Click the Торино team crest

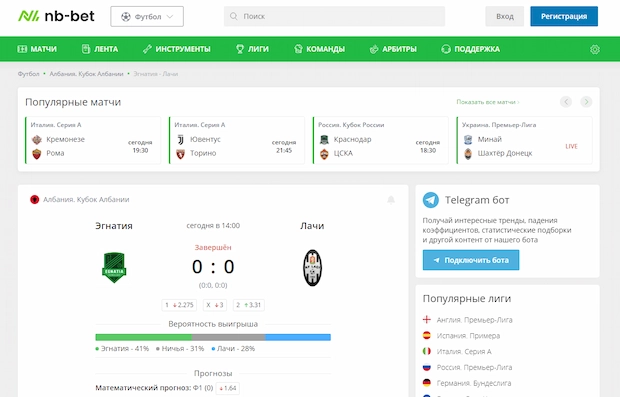pyautogui.click(x=180, y=154)
